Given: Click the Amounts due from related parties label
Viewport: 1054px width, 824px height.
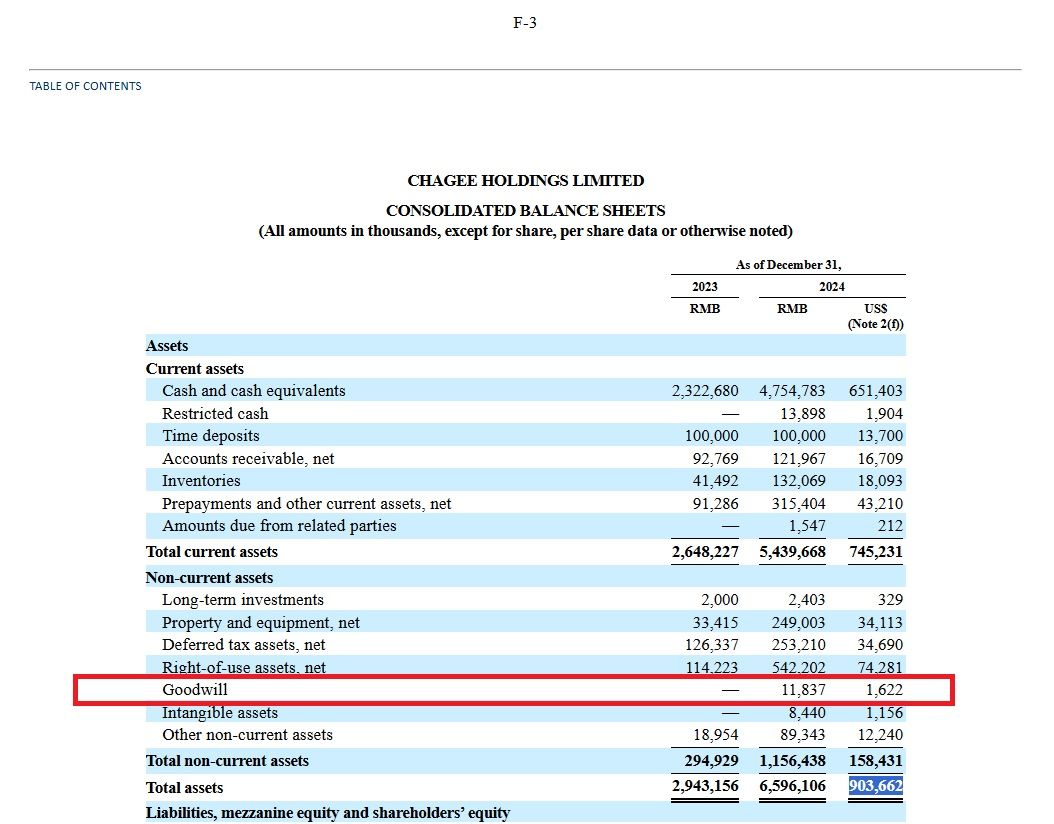Looking at the screenshot, I should [x=279, y=526].
